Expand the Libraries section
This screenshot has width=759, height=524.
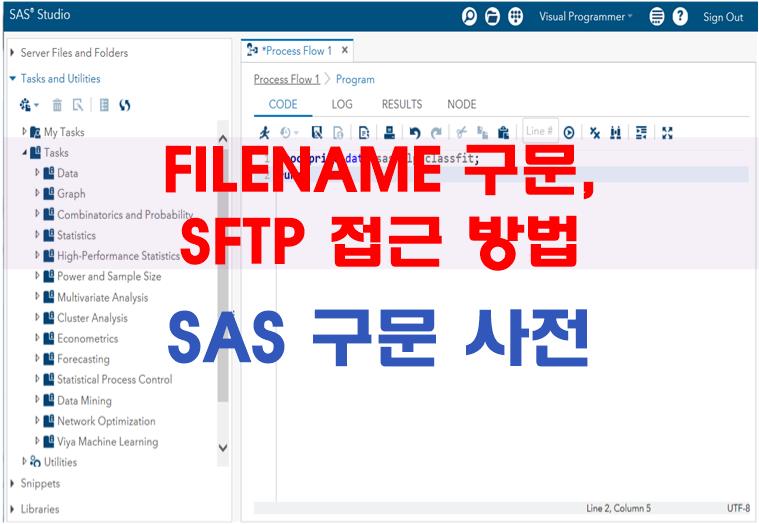click(12, 509)
